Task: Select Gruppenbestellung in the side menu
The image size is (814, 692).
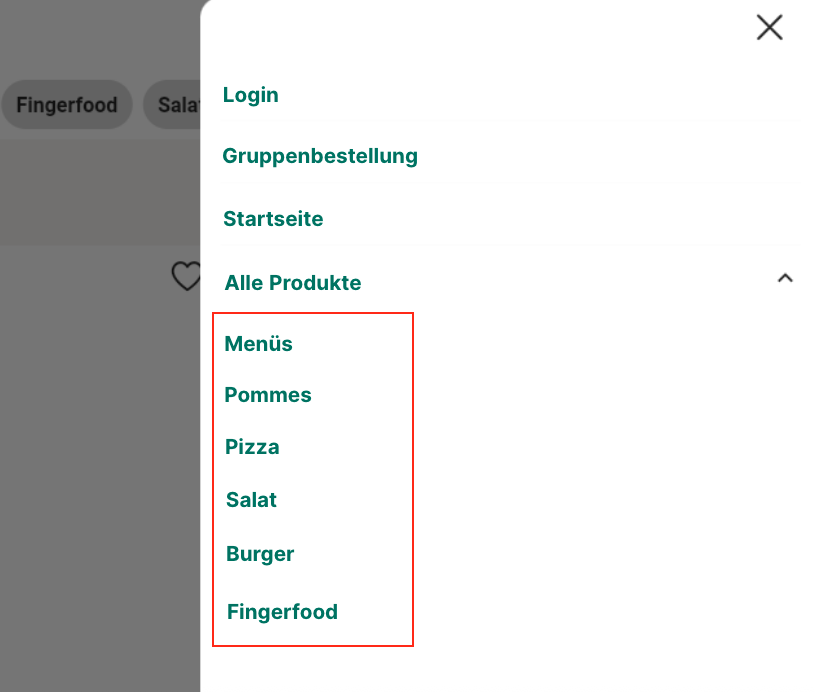Action: pos(320,156)
